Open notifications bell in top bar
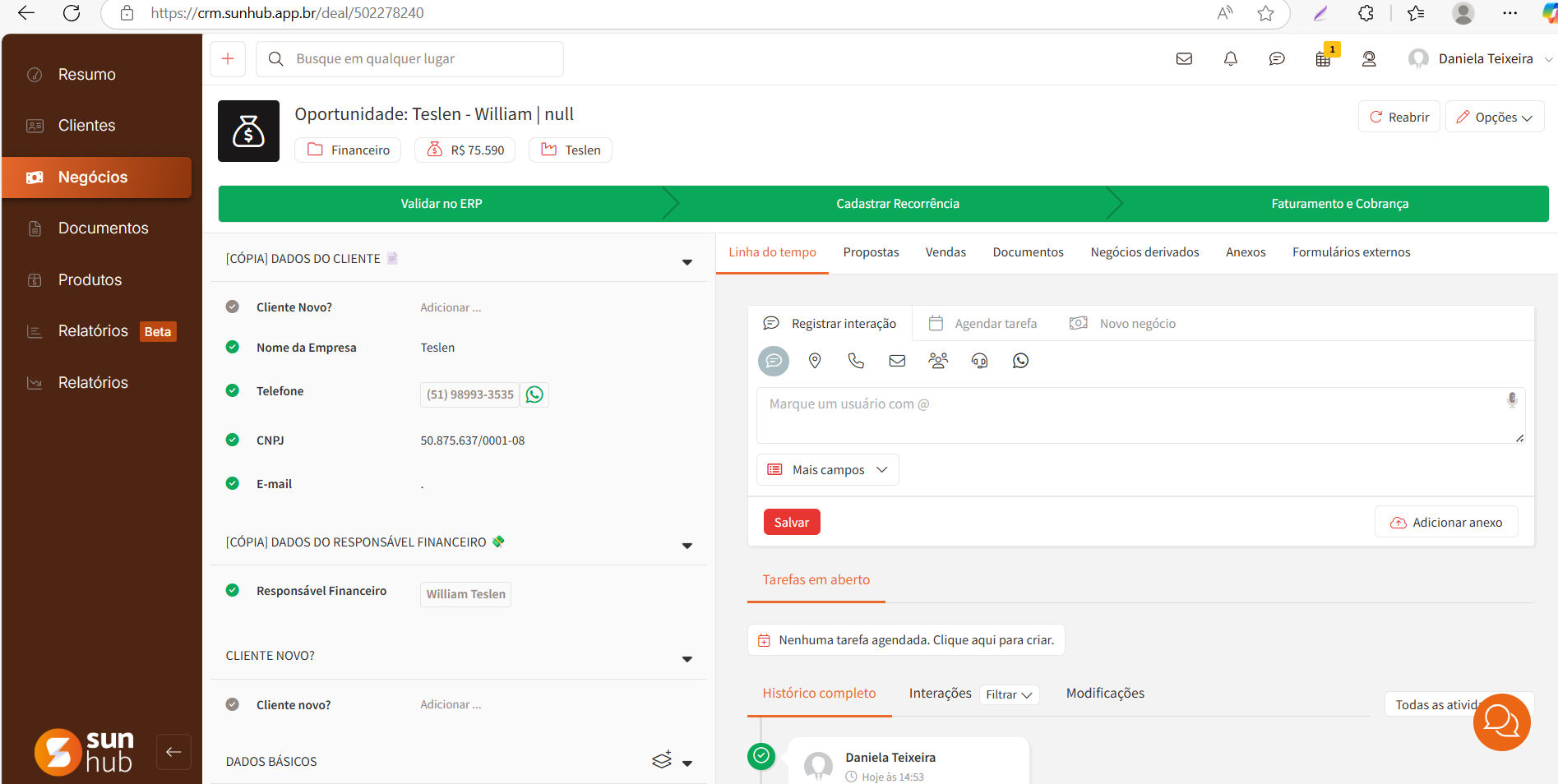The width and height of the screenshot is (1558, 784). [x=1230, y=59]
